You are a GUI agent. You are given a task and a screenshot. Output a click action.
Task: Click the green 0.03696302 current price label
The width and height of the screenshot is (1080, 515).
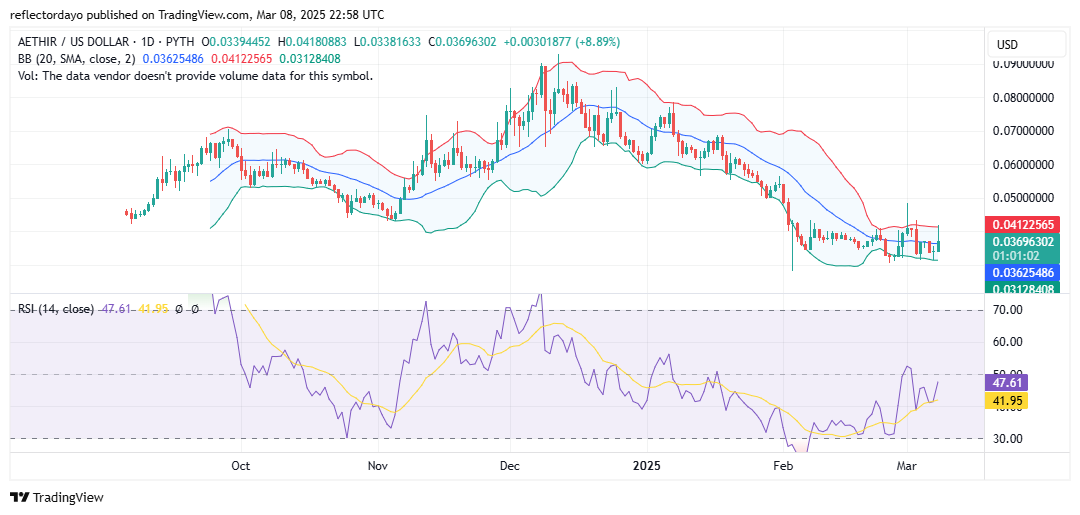click(x=1022, y=242)
